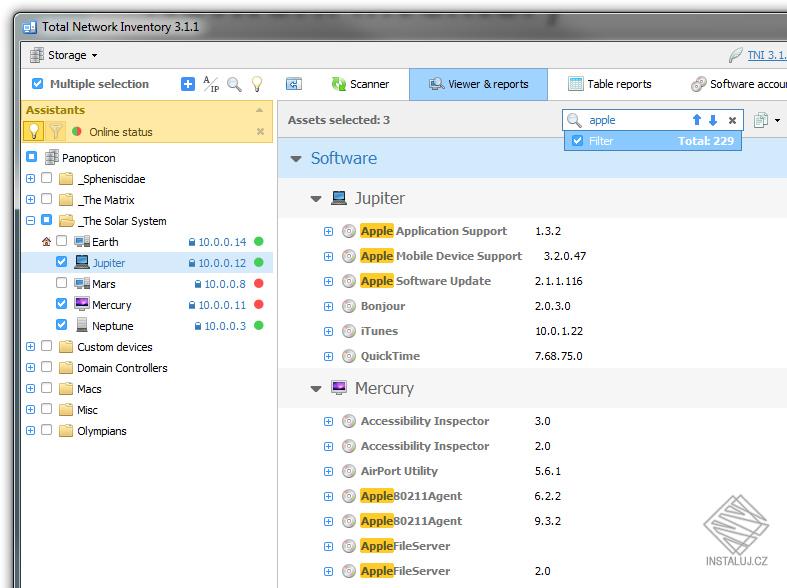Select the lightbulb icon in Assistants panel
The width and height of the screenshot is (787, 588).
click(x=34, y=131)
